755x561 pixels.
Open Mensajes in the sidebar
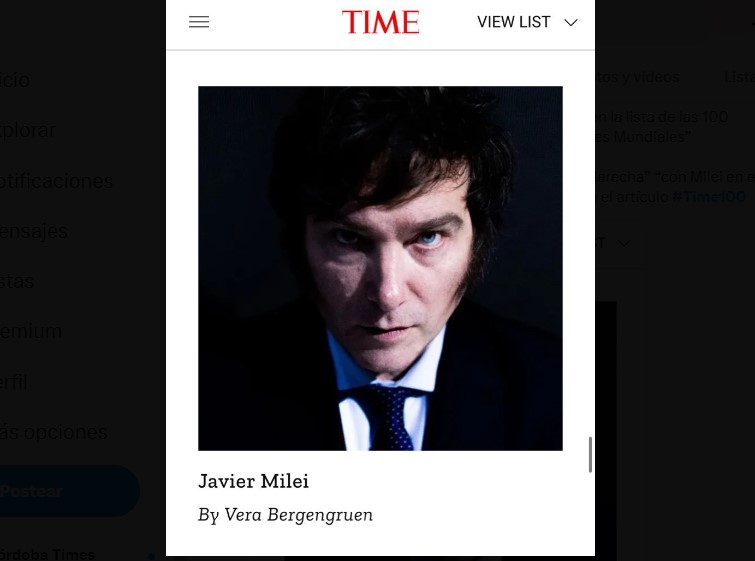(x=34, y=232)
